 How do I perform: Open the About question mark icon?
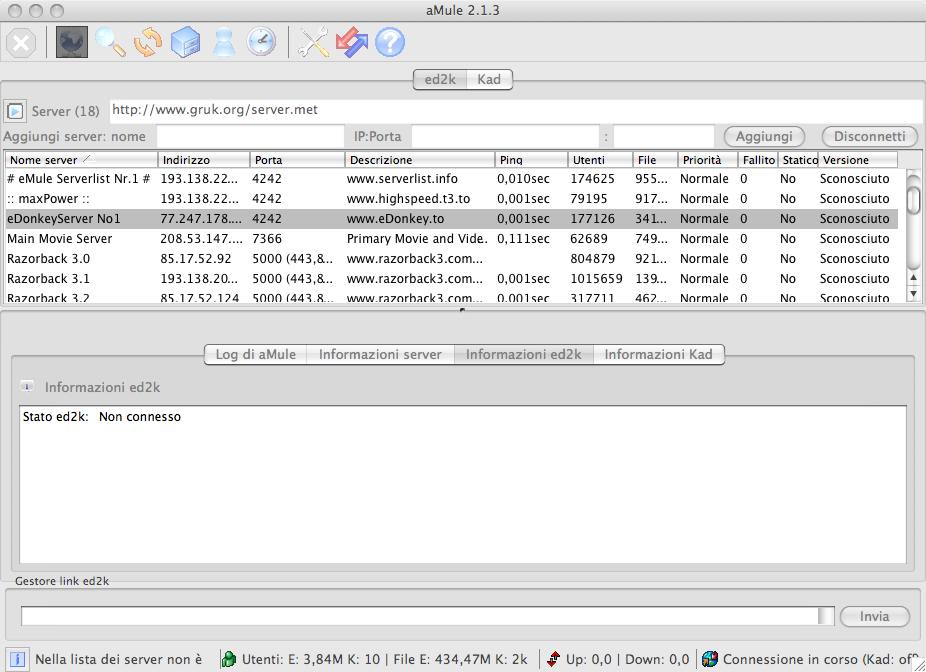click(390, 43)
